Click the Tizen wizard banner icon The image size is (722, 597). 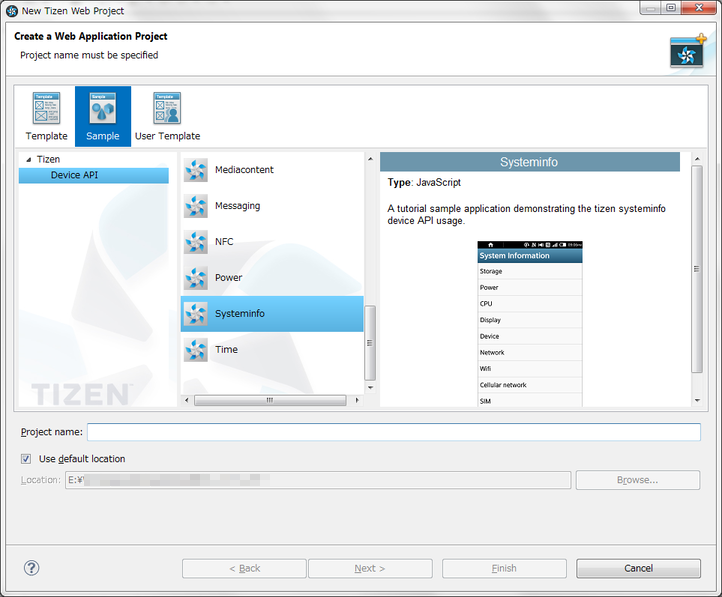click(x=688, y=51)
